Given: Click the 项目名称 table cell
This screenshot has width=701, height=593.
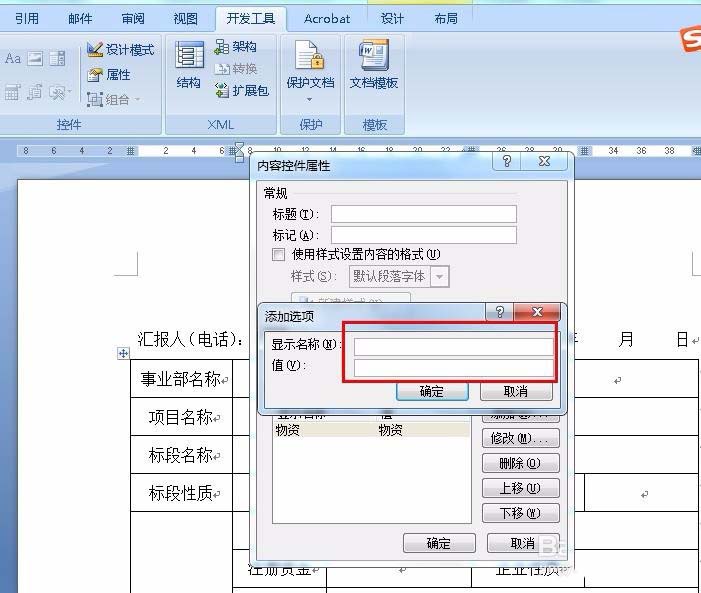Looking at the screenshot, I should click(x=182, y=417).
